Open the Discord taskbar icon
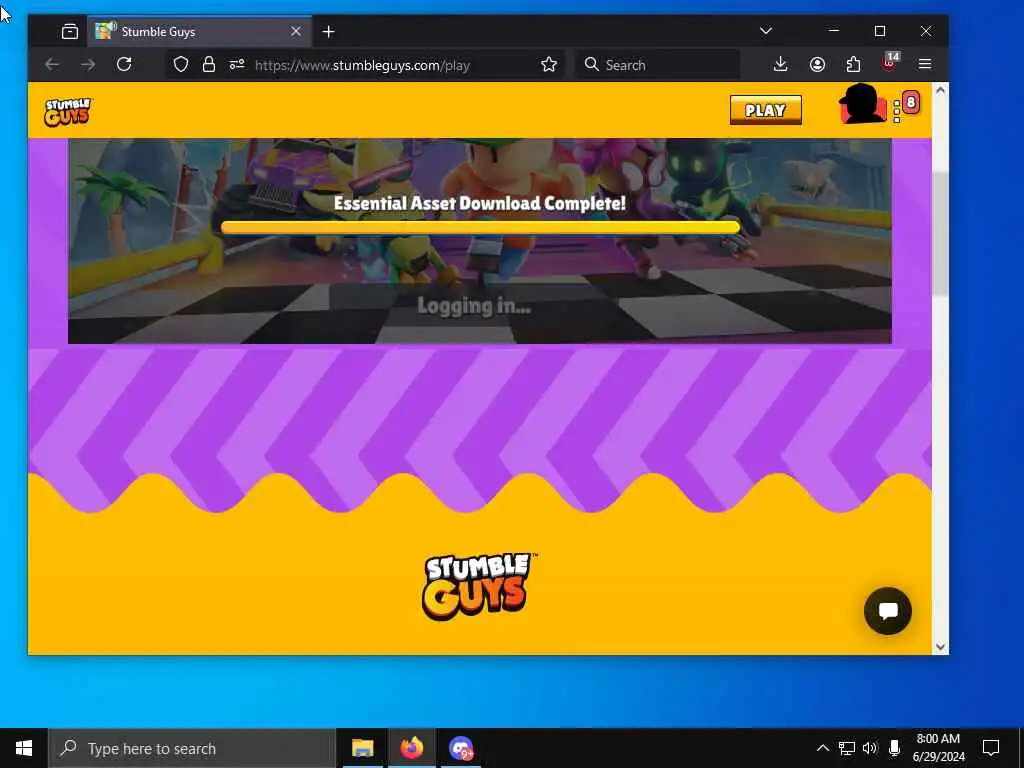The height and width of the screenshot is (768, 1024). click(461, 748)
